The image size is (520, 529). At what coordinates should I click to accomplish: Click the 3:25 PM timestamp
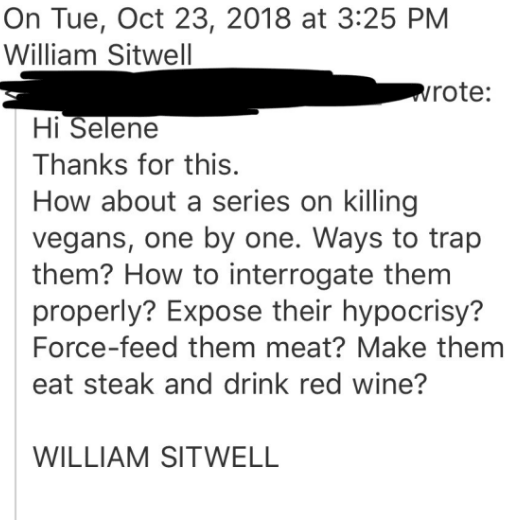coord(393,19)
